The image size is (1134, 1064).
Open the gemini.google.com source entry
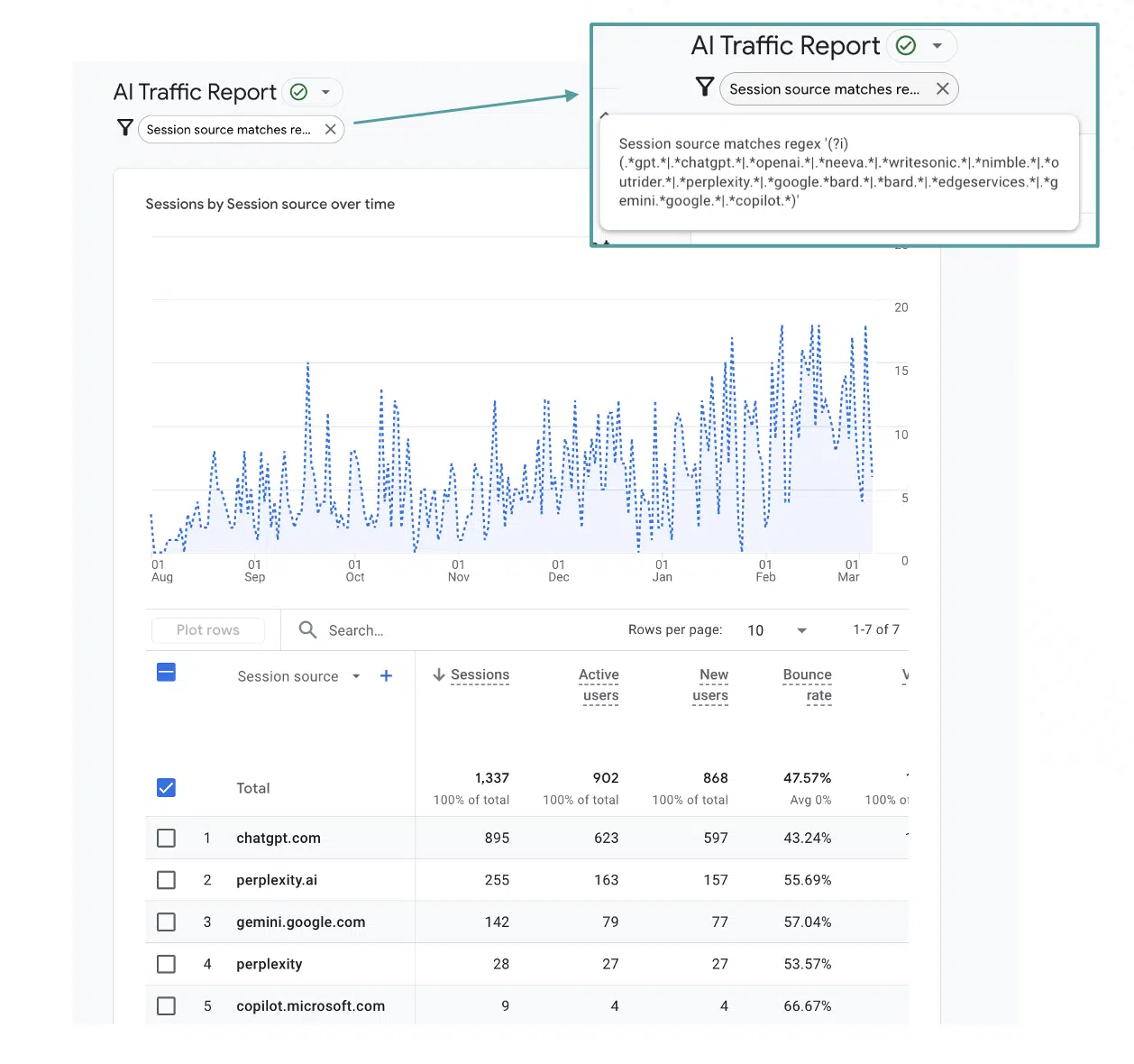(300, 922)
